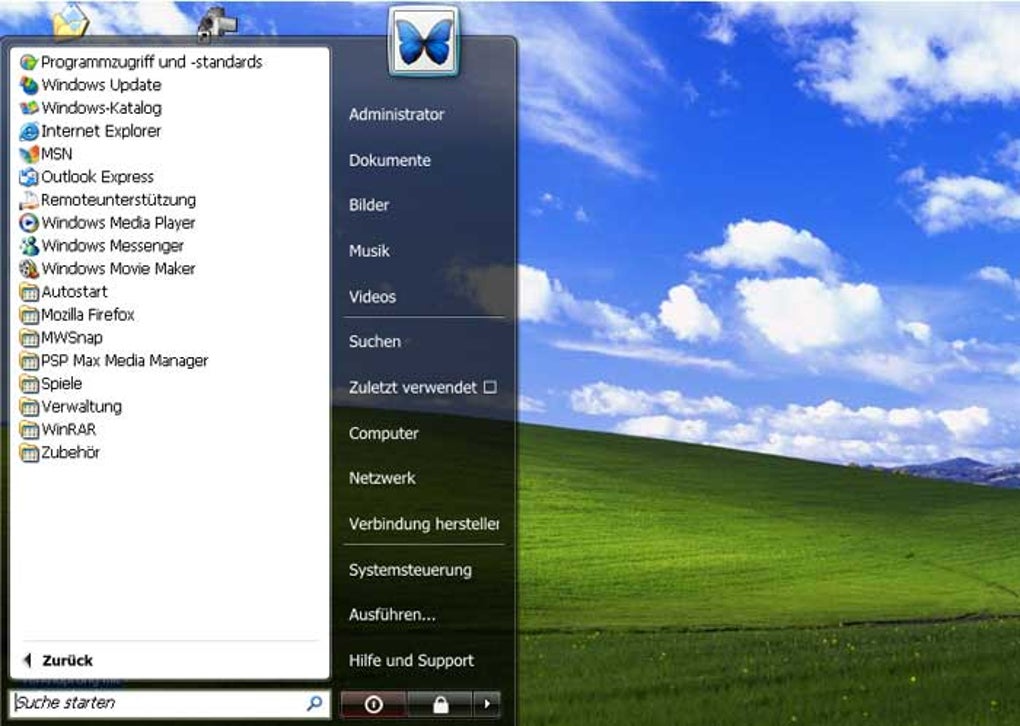Click the butterfly user picture

[424, 41]
